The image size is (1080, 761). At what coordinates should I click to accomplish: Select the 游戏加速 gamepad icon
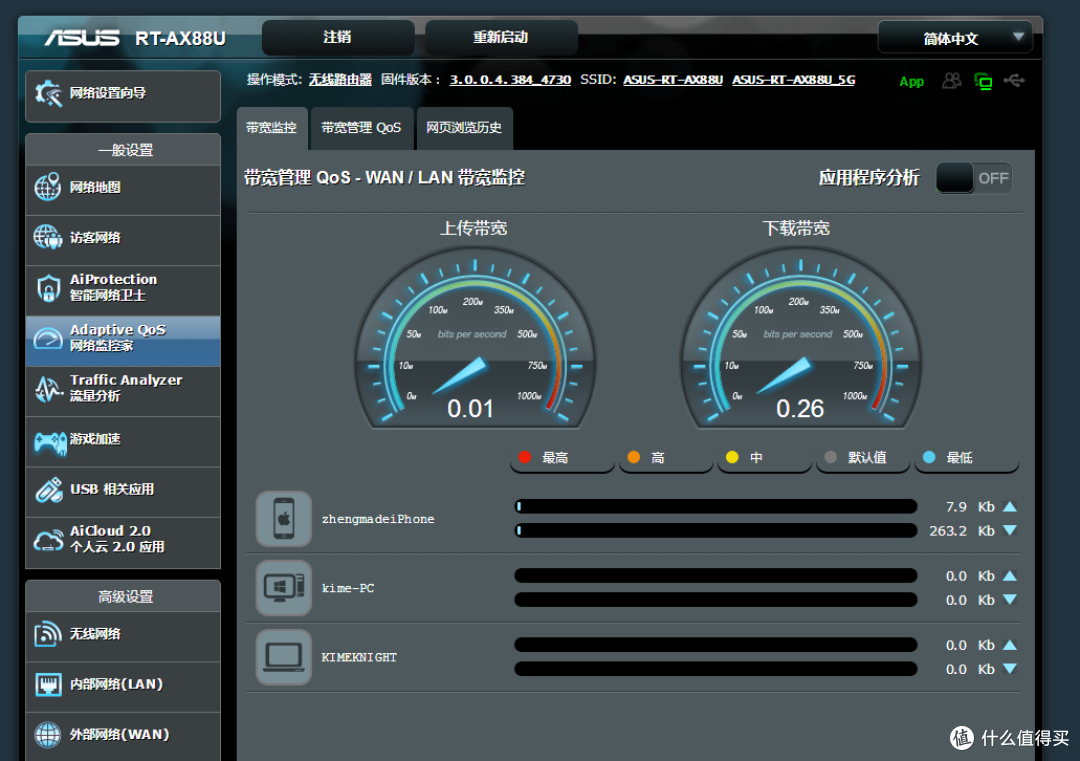coord(50,444)
